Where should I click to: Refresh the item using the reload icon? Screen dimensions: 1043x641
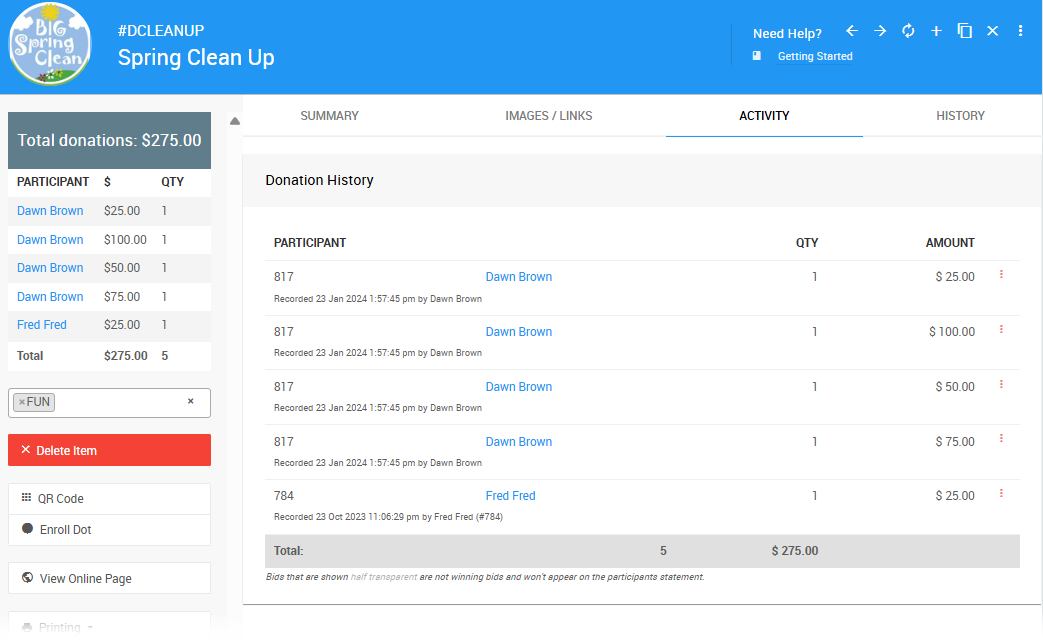tap(908, 31)
